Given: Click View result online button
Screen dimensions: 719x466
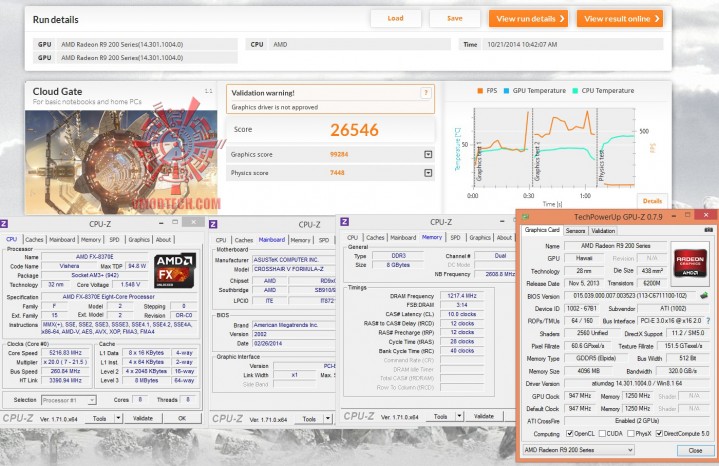Looking at the screenshot, I should (x=620, y=19).
